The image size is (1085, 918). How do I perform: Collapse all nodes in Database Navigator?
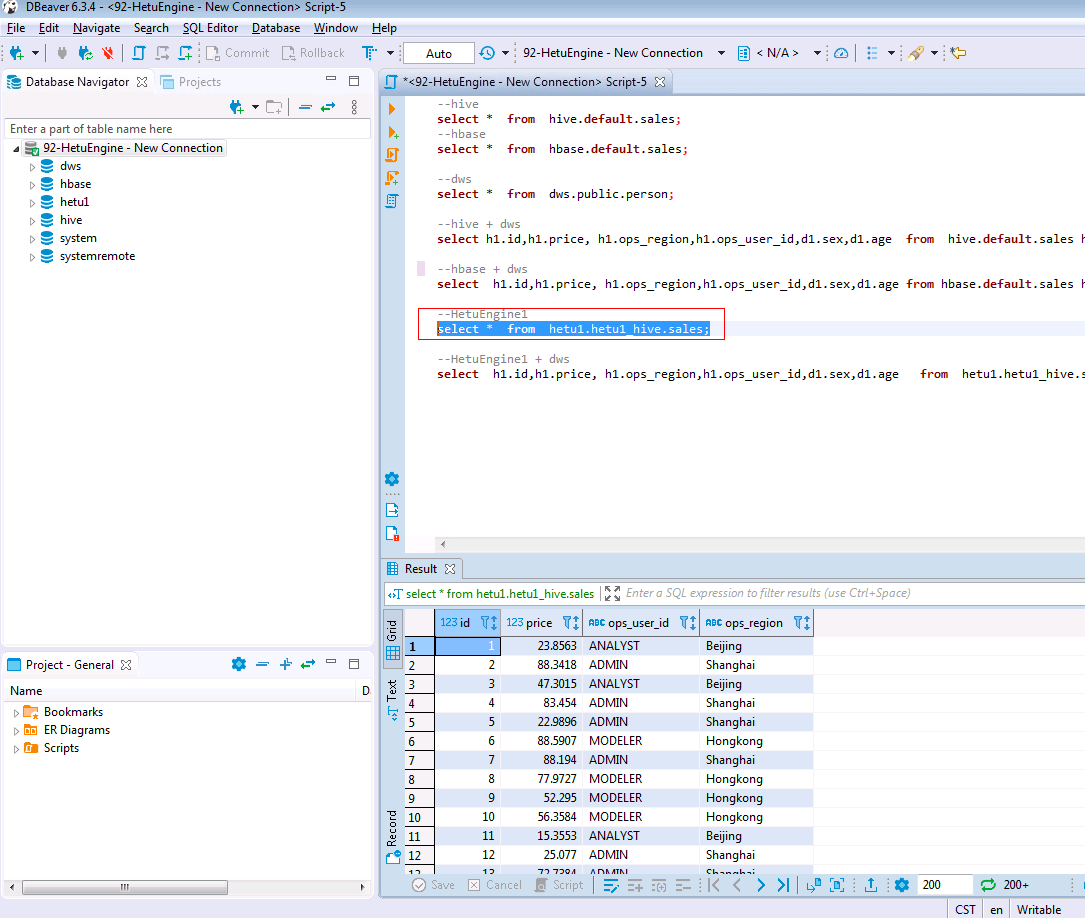point(305,107)
